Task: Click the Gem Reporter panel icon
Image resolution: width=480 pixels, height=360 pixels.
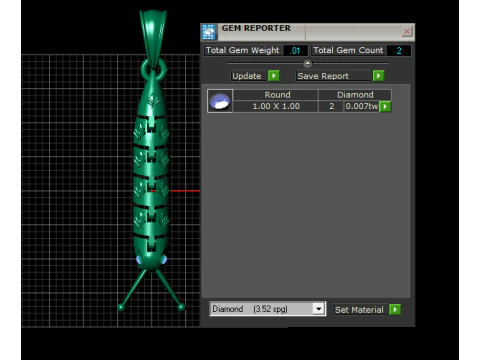Action: point(209,32)
